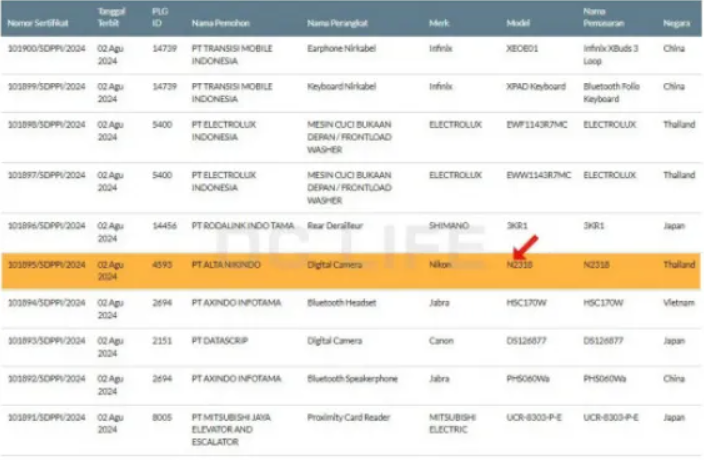Select certificate number 101893/SDPPI/2024
Viewport: 704px width, 460px height.
click(47, 341)
